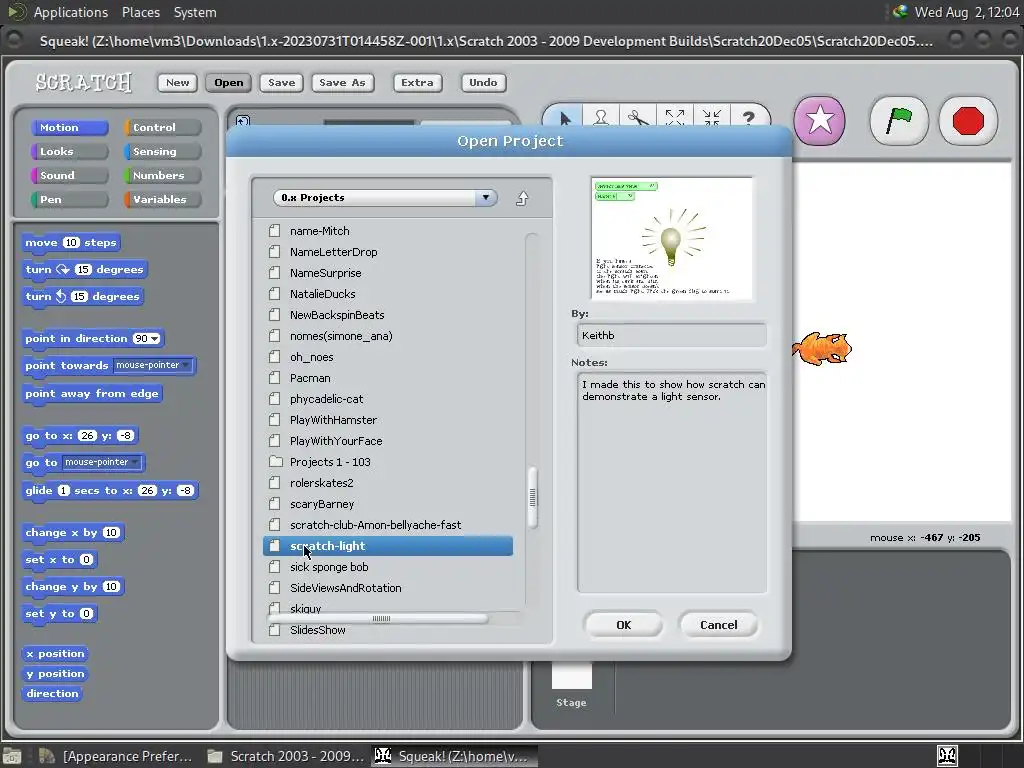Click the Applications menu logo icon

click(x=17, y=12)
